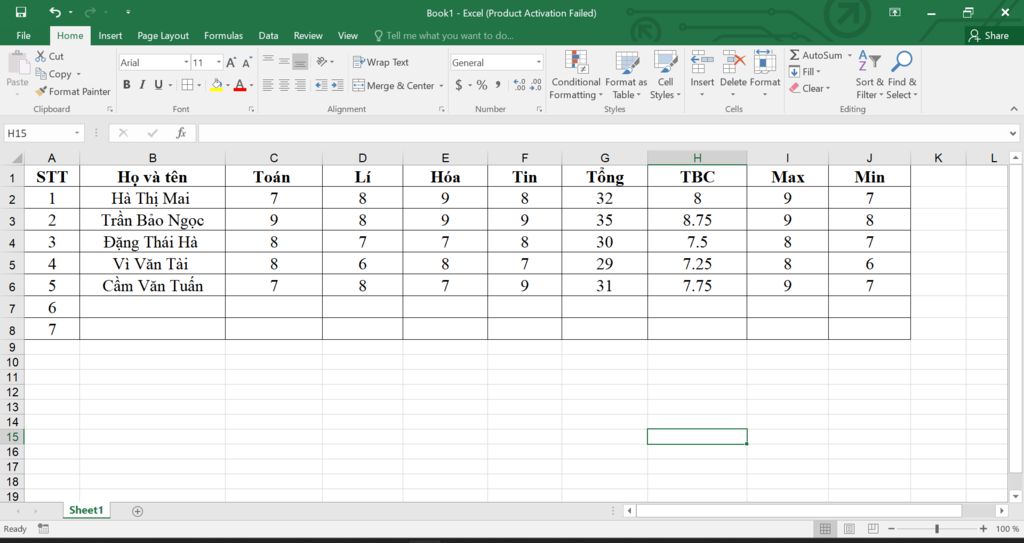Click the Save icon in title bar
The image size is (1024, 543).
click(21, 12)
